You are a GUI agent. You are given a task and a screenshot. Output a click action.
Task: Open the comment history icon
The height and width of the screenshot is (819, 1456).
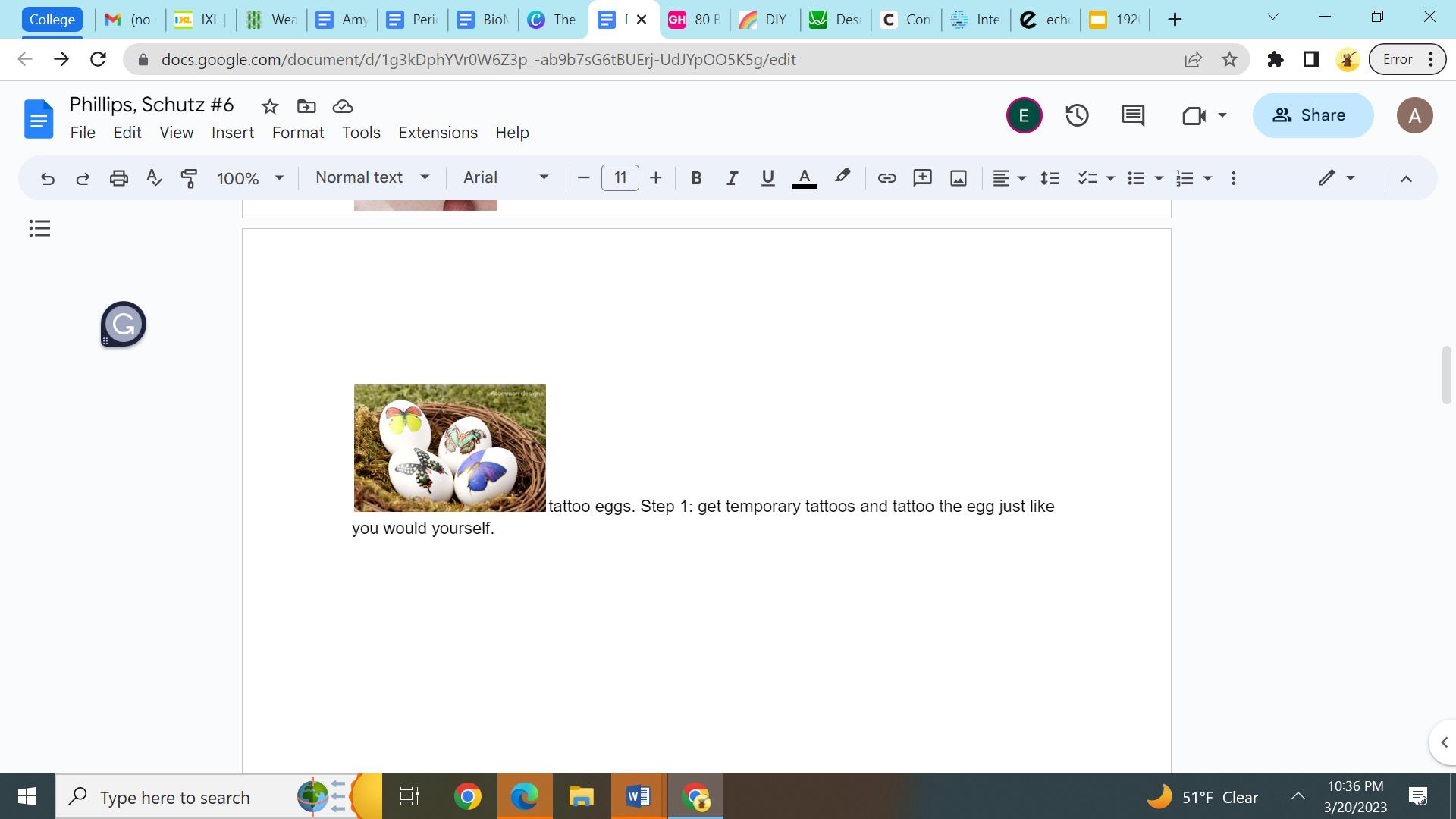click(1133, 115)
